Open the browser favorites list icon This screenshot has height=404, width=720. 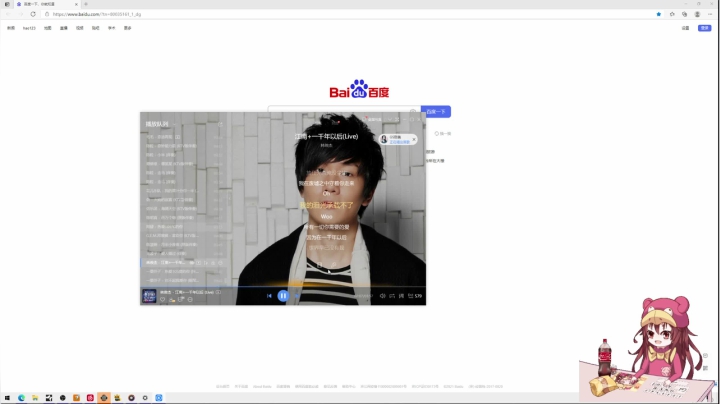pyautogui.click(x=672, y=14)
